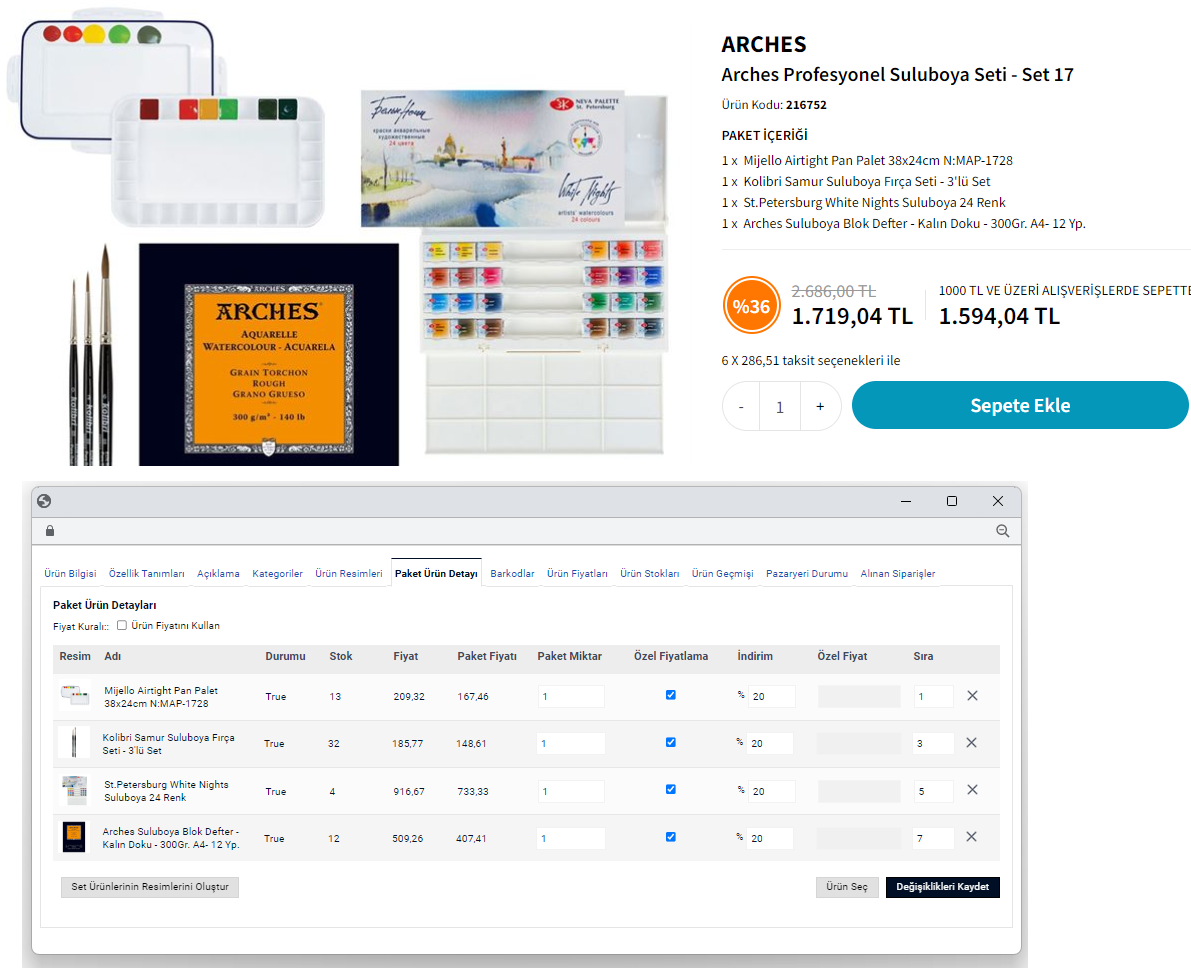This screenshot has height=977, width=1191.
Task: Click the Mijello palette product image
Action: (x=166, y=119)
